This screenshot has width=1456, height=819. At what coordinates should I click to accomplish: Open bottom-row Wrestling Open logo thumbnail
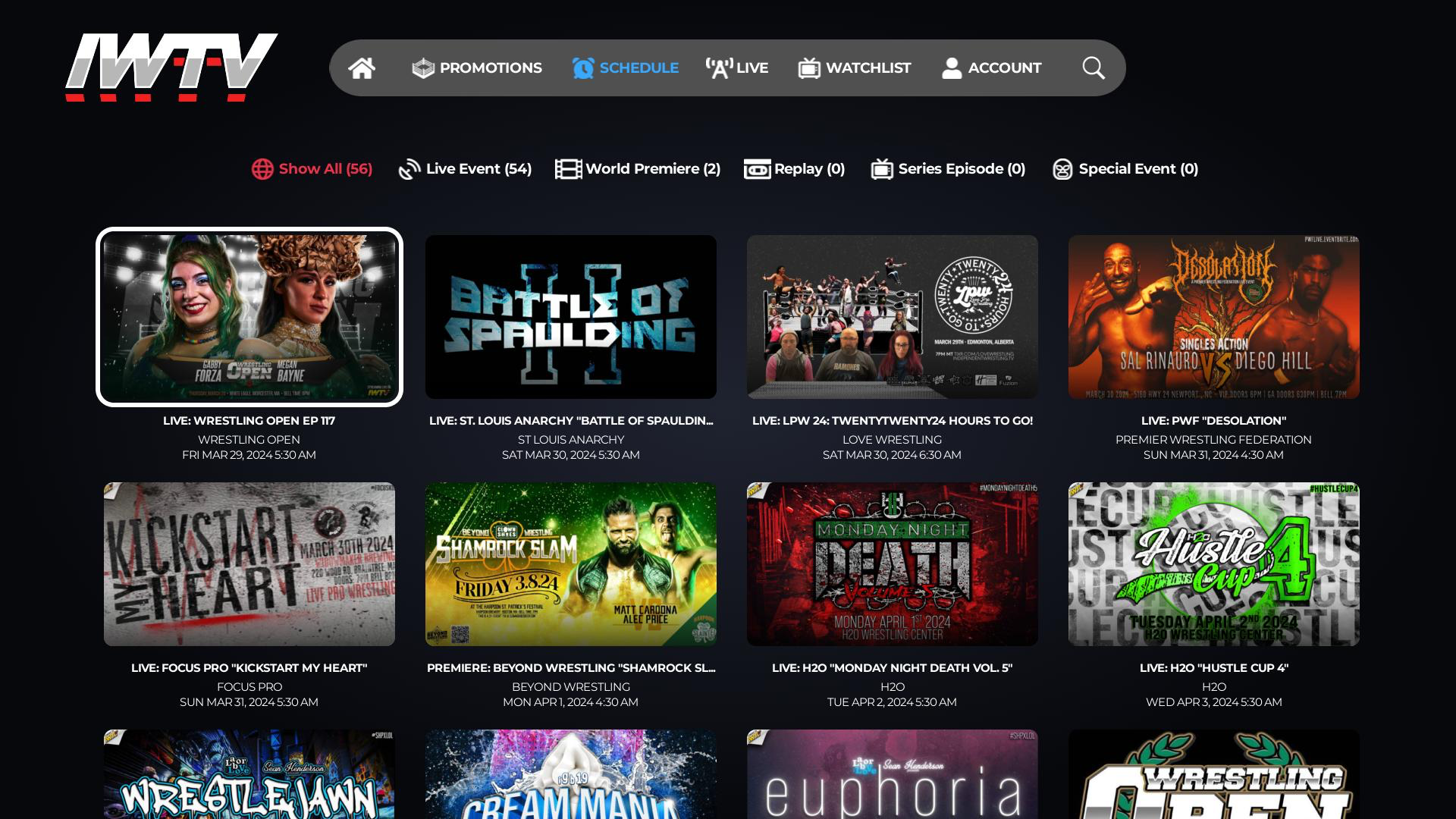pos(1214,774)
